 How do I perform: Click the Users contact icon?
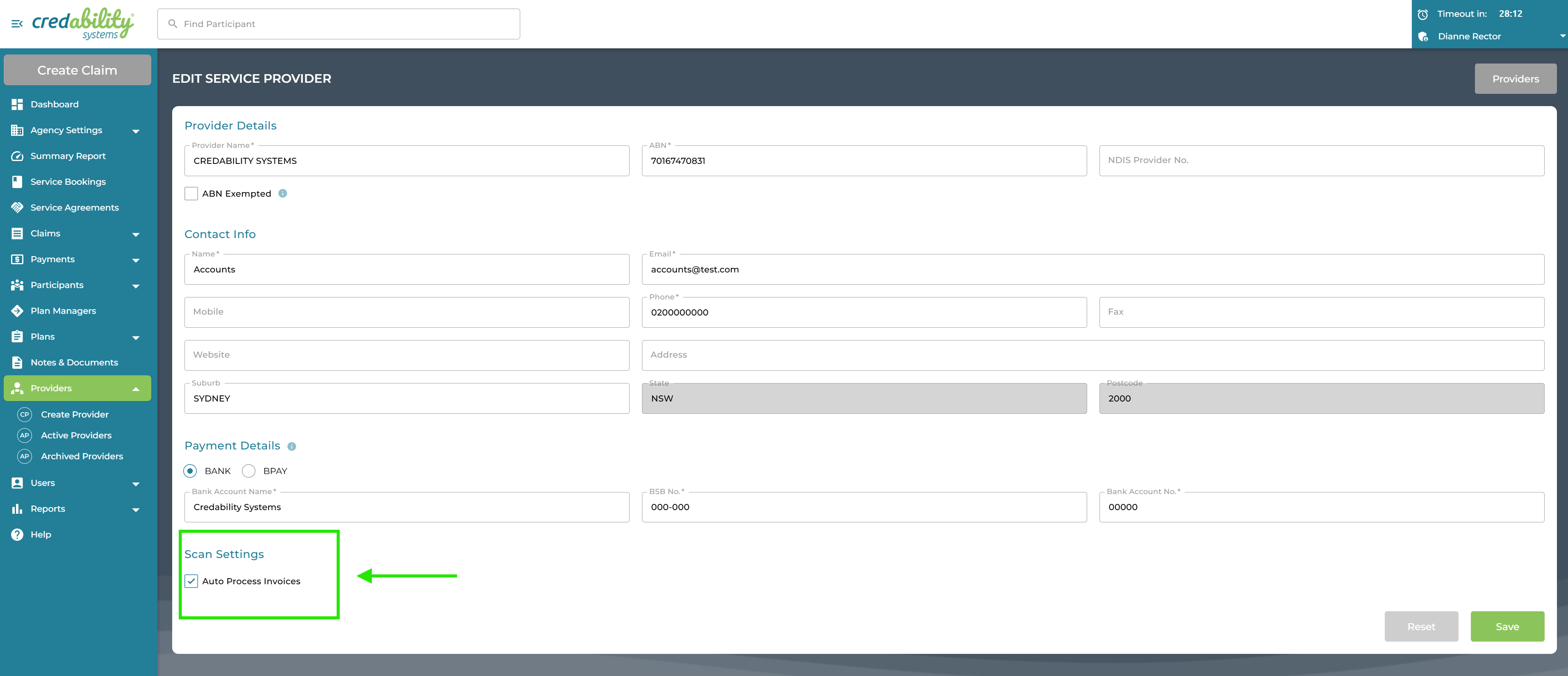(17, 483)
